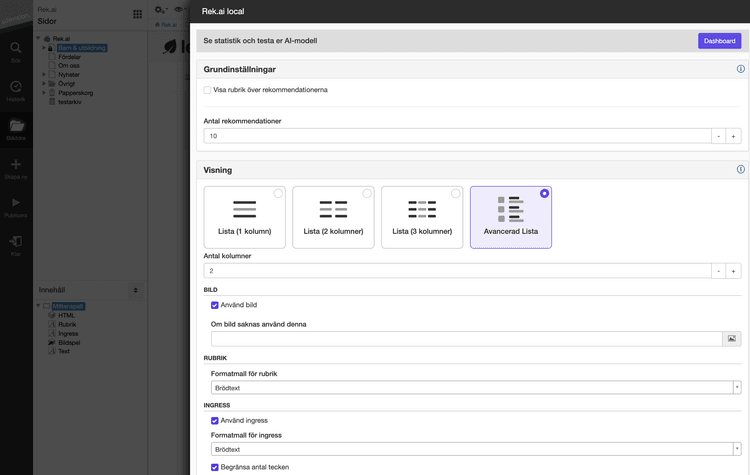Select Bildspel in the Innehåll list

[x=68, y=343]
